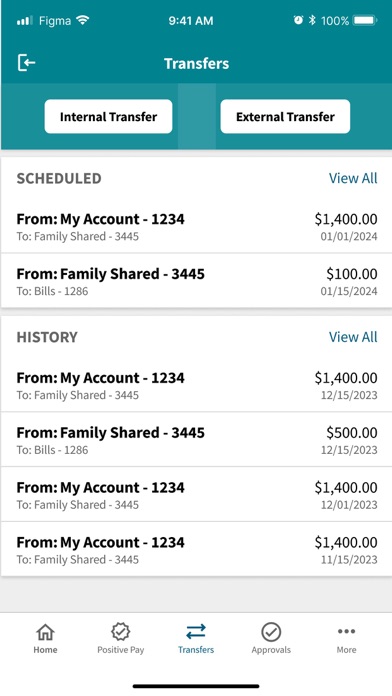Screen dimensions: 392x696
Task: Open the More ellipsis icon
Action: point(346,631)
